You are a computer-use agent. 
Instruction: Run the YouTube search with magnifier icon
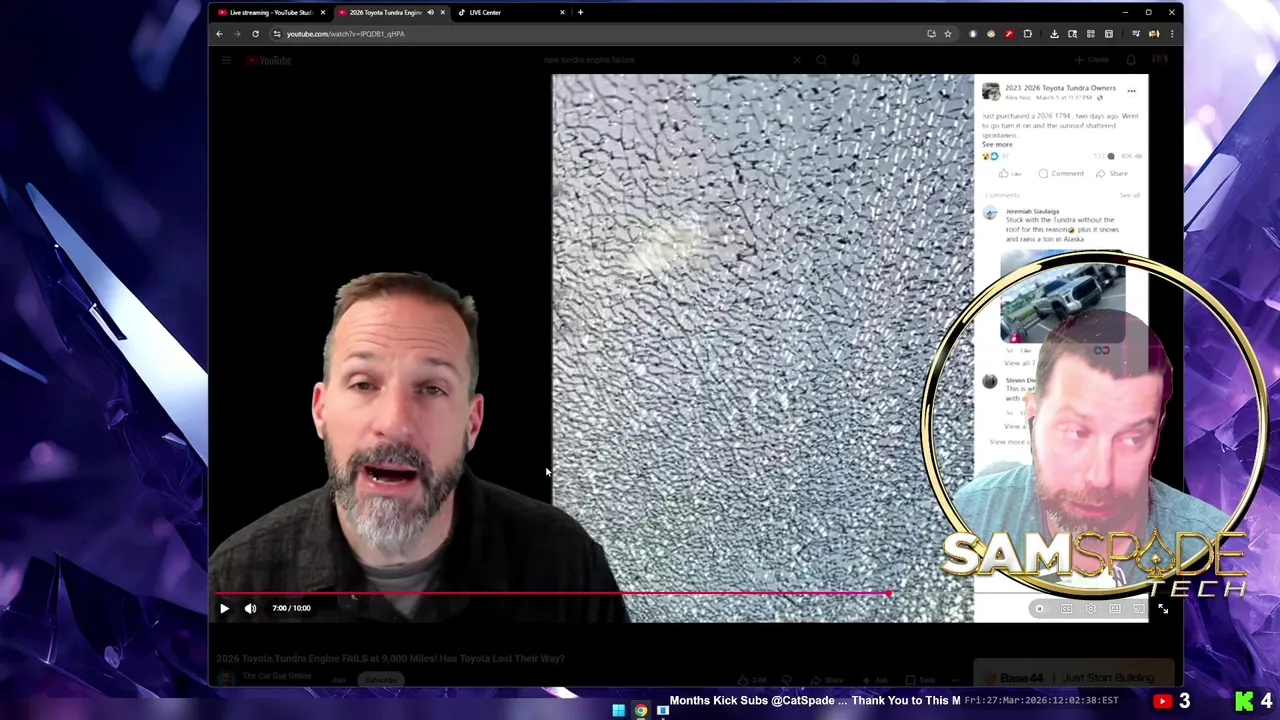[x=822, y=60]
